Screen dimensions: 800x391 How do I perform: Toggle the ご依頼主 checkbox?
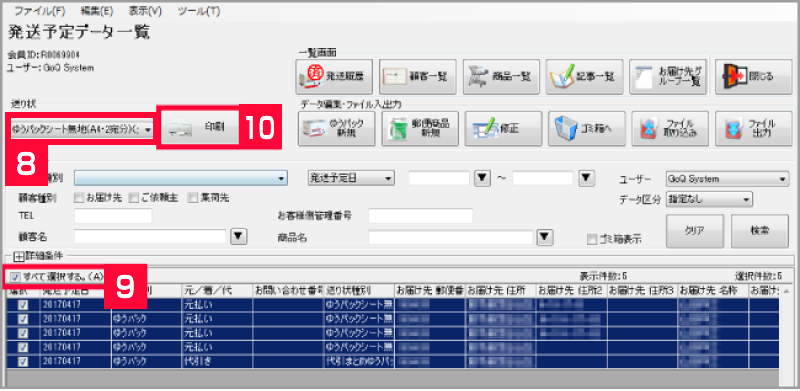pyautogui.click(x=134, y=198)
